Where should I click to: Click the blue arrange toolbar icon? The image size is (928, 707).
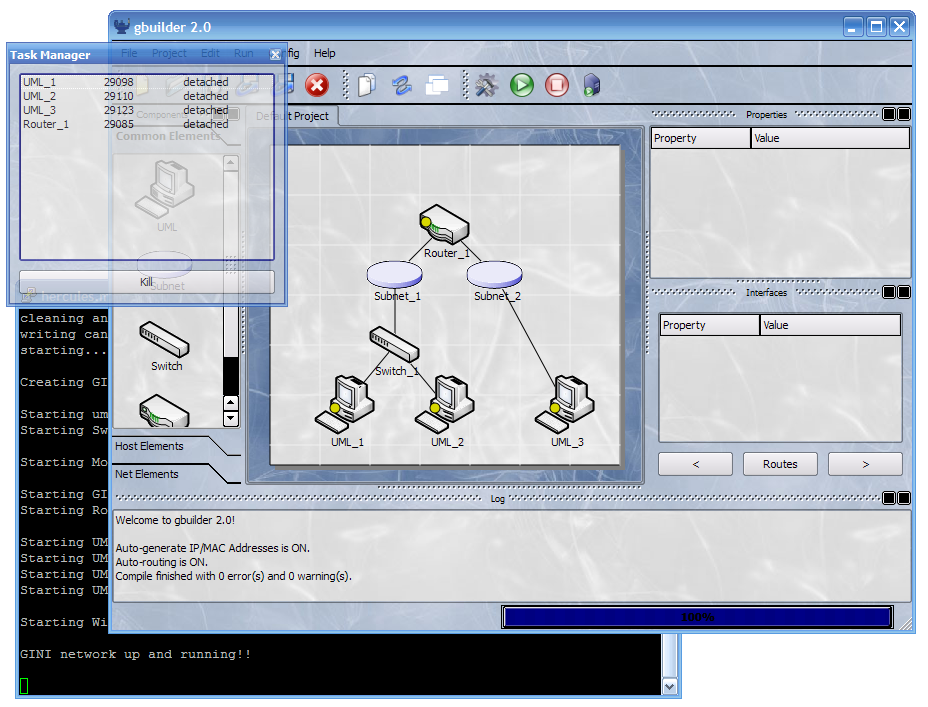tap(402, 86)
